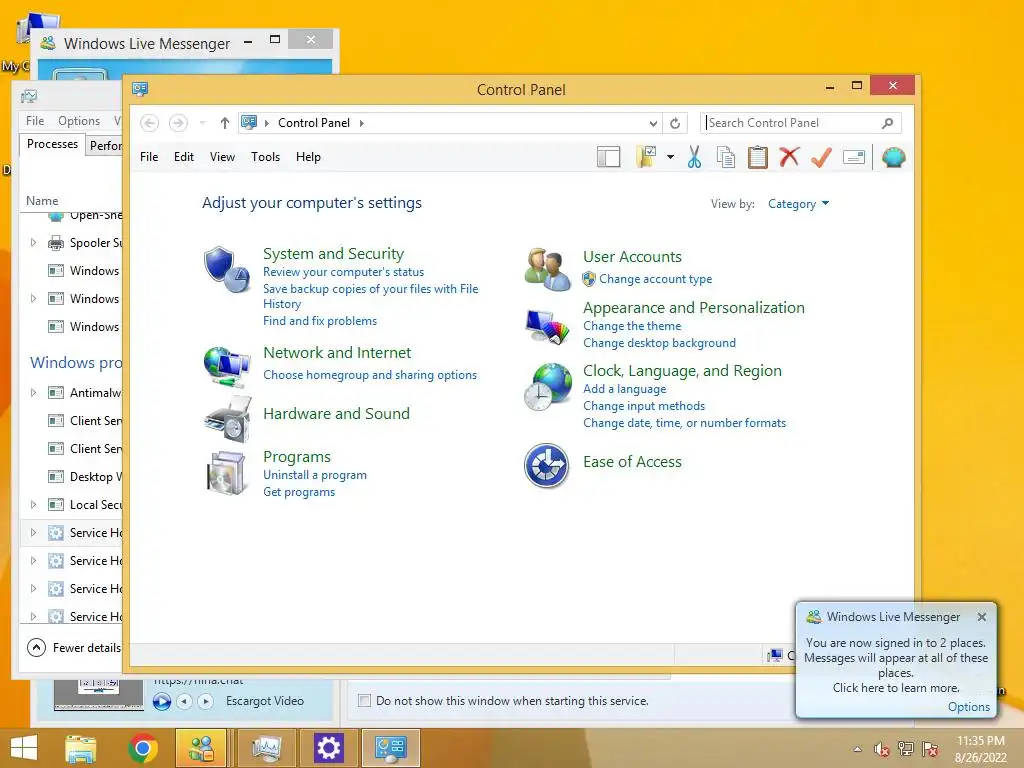Click the User Accounts people icon
This screenshot has height=768, width=1024.
point(547,268)
